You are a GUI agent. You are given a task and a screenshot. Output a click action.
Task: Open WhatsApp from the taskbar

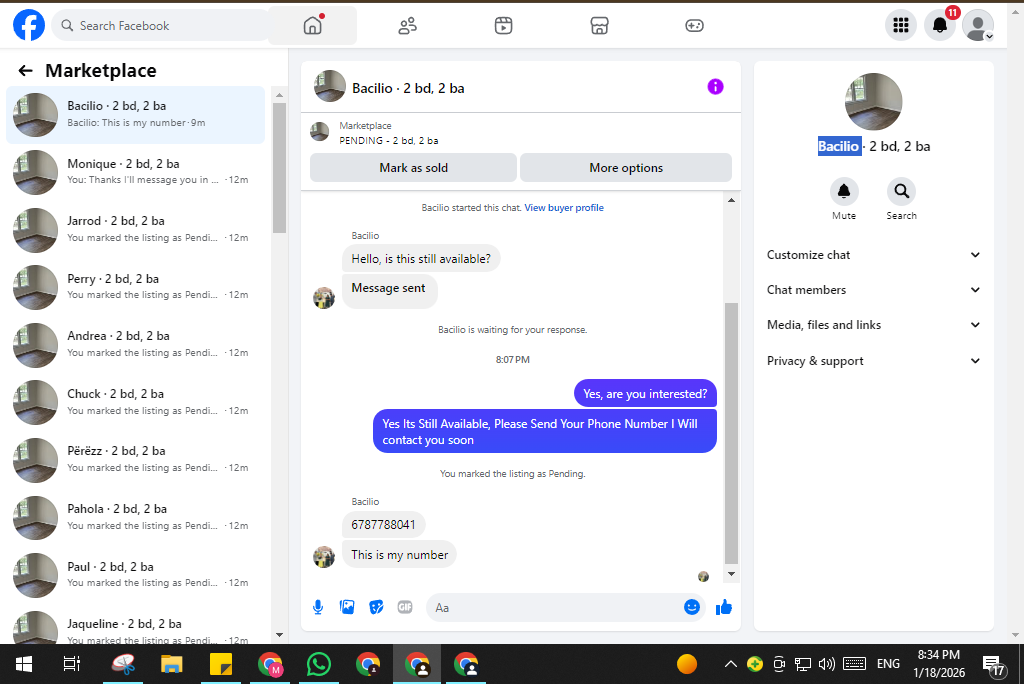pos(319,664)
